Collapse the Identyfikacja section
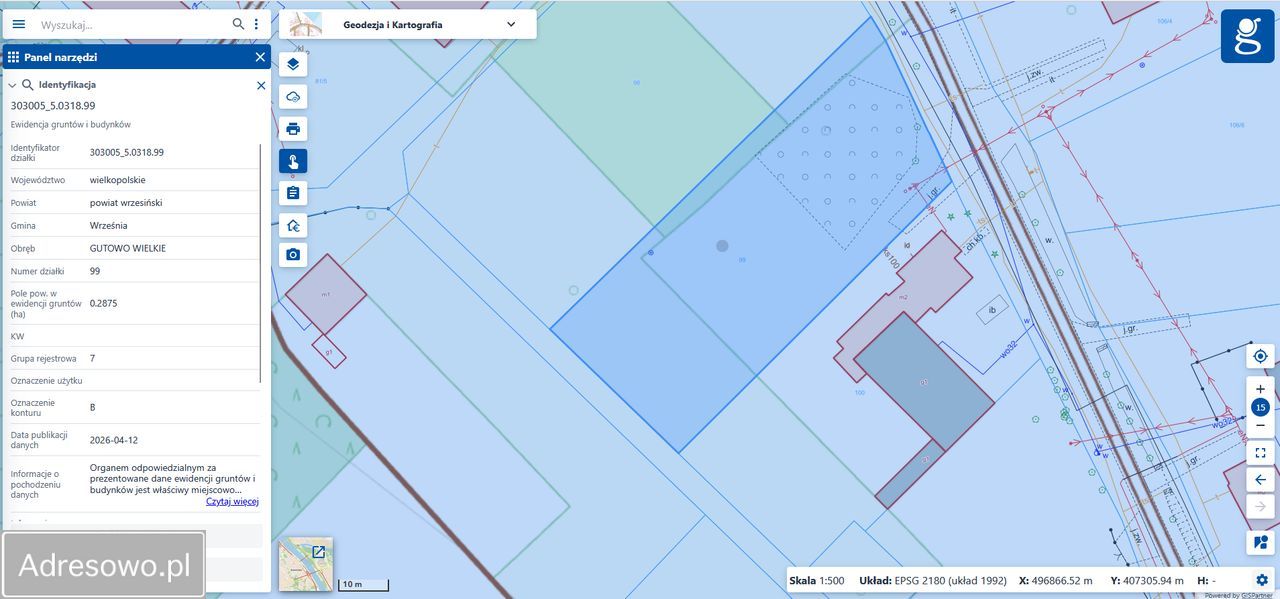Screen dimensions: 1280x599 tap(12, 85)
